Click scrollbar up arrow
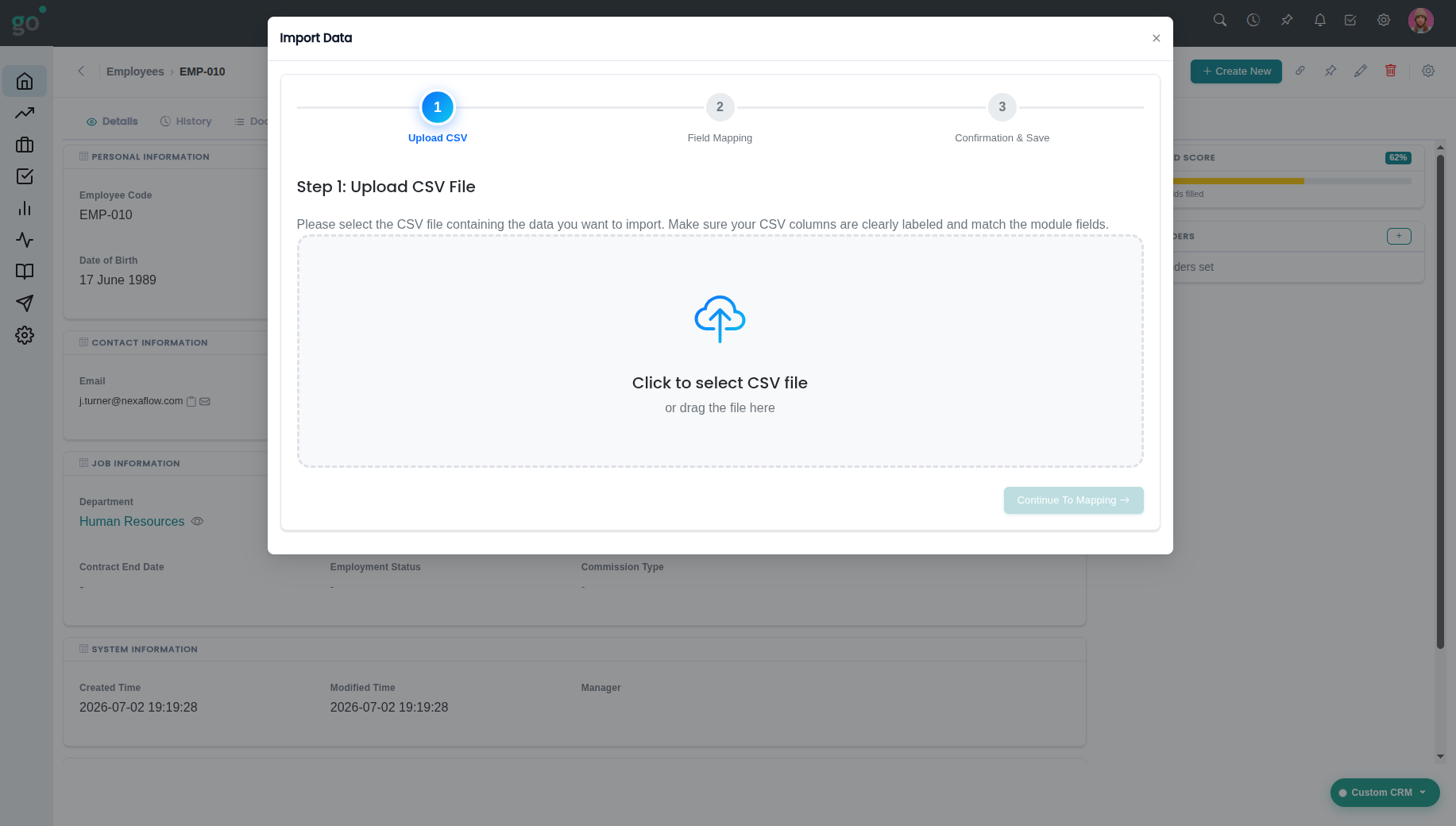Image resolution: width=1456 pixels, height=826 pixels. (1440, 148)
